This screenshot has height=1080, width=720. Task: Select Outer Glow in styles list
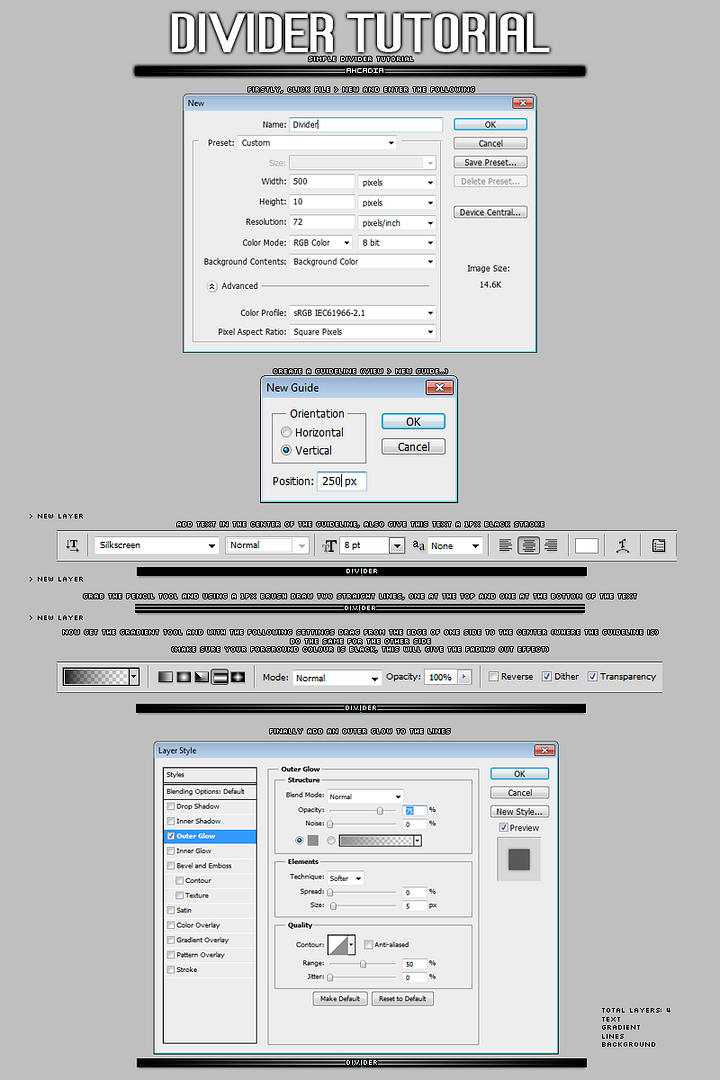pyautogui.click(x=210, y=836)
